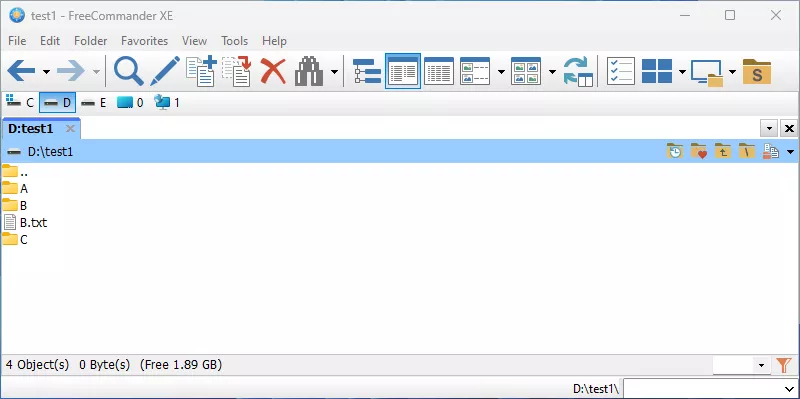This screenshot has width=800, height=399.
Task: Click the quick filter input field
Action: (x=734, y=365)
